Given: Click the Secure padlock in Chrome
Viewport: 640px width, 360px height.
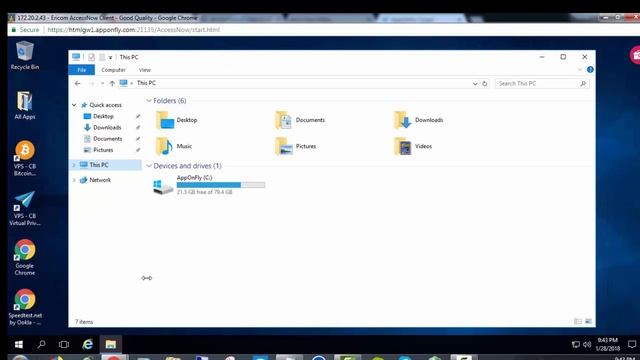Looking at the screenshot, I should (x=13, y=30).
